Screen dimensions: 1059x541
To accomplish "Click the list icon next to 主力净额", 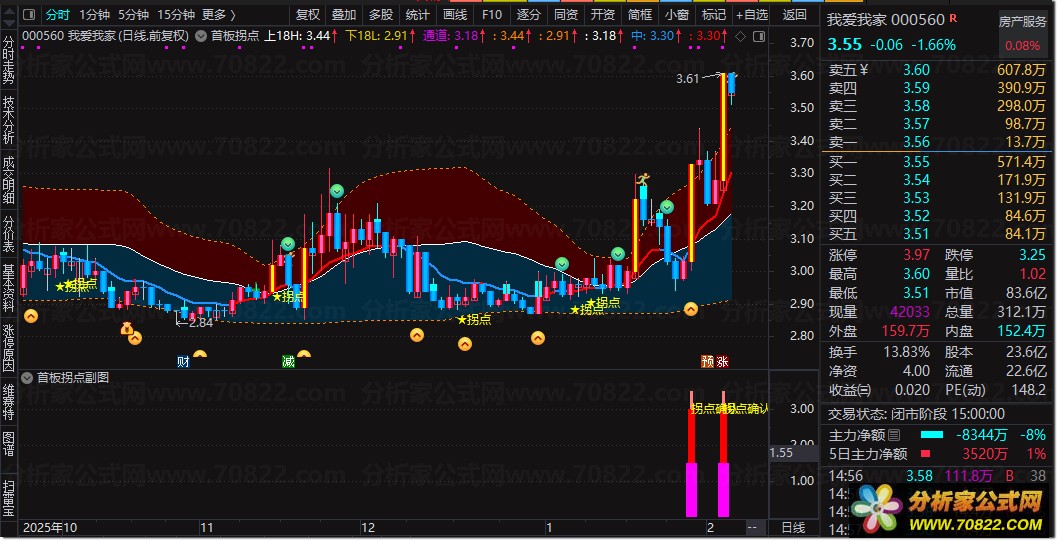I will tap(894, 435).
